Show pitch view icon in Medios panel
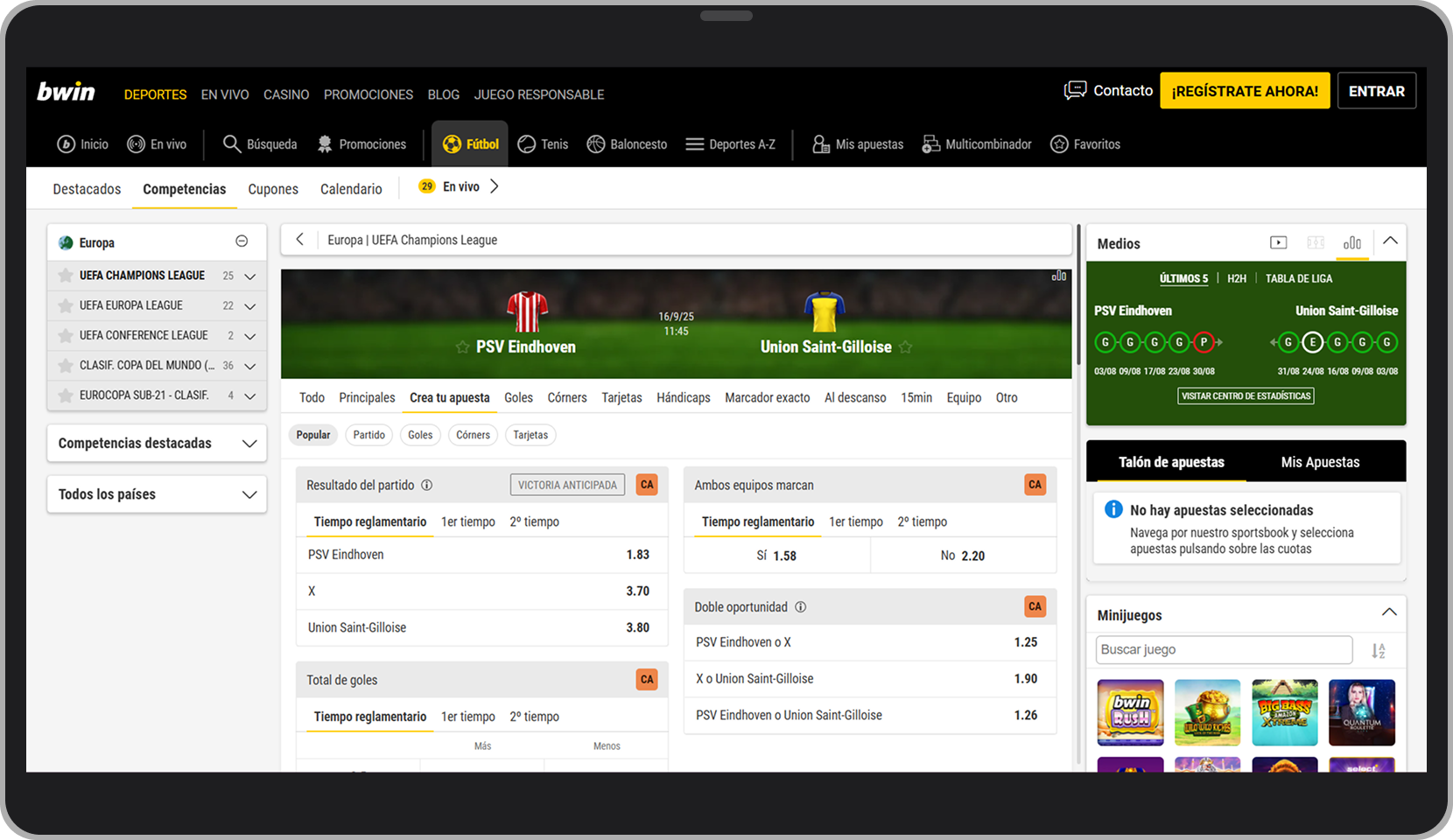This screenshot has width=1453, height=840. [x=1316, y=242]
